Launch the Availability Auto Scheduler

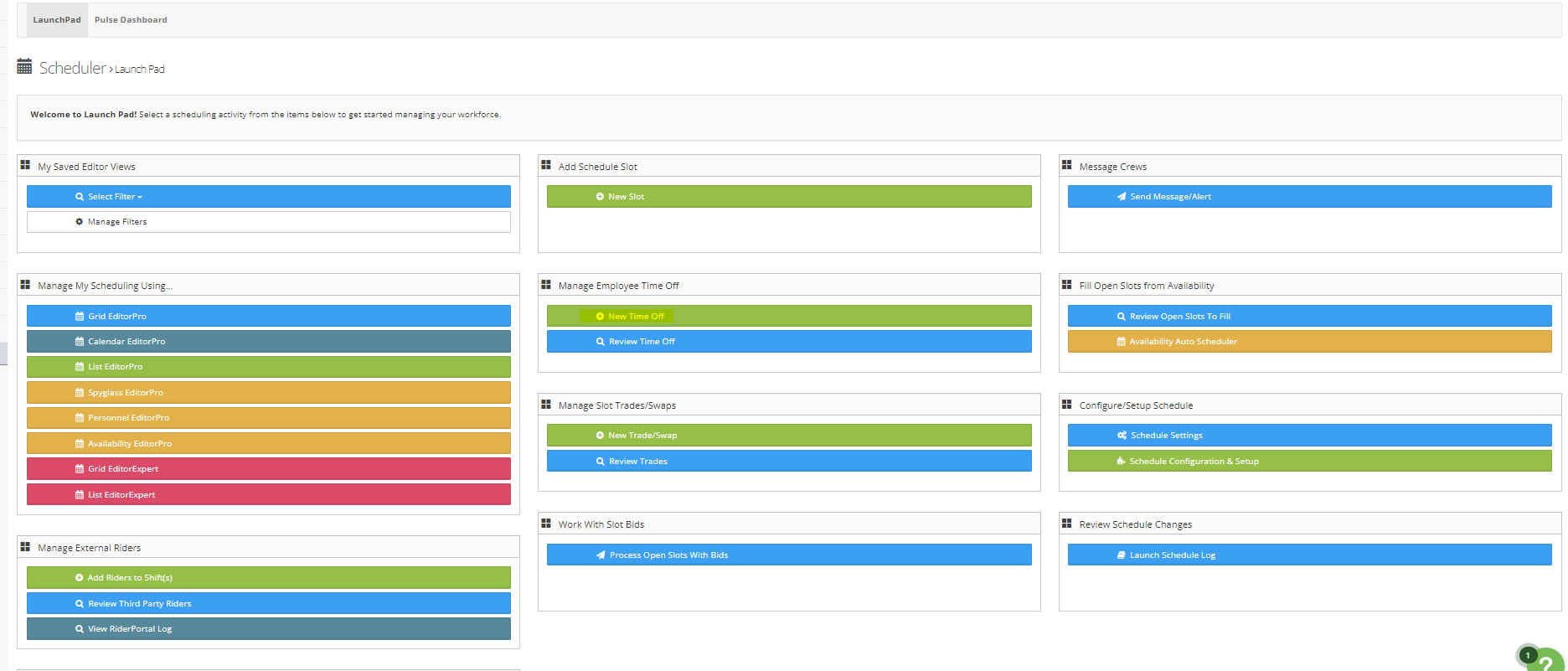(1308, 342)
